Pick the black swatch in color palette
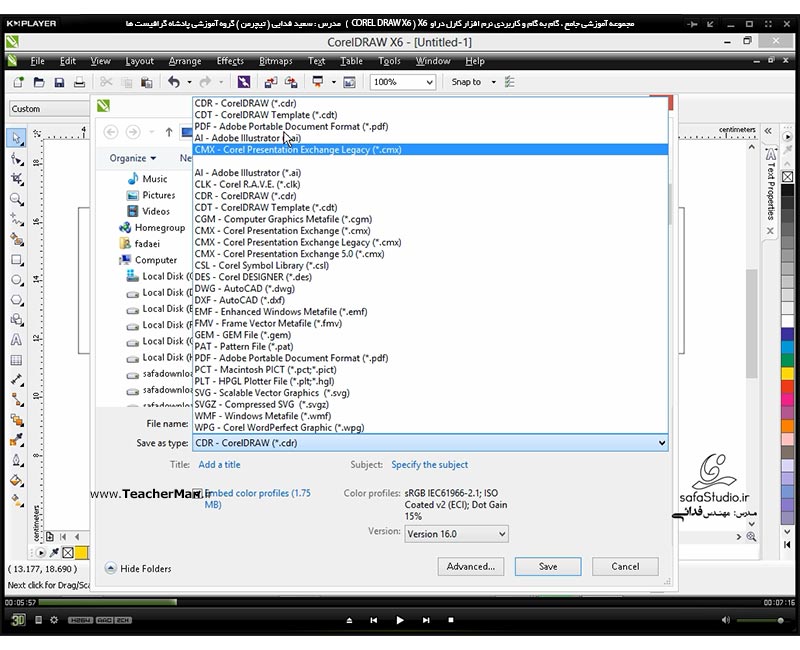This screenshot has height=650, width=800. click(787, 190)
